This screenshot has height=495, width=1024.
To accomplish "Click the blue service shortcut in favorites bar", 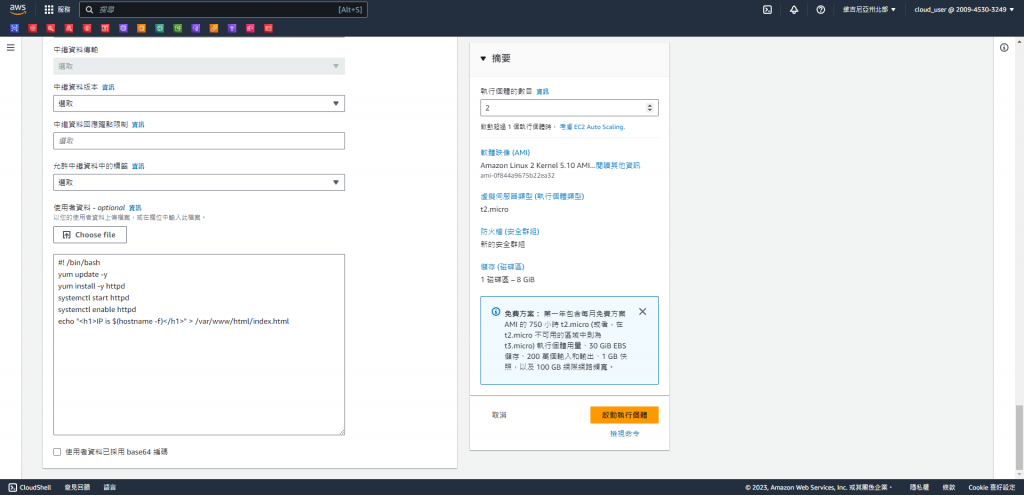I will tap(15, 28).
